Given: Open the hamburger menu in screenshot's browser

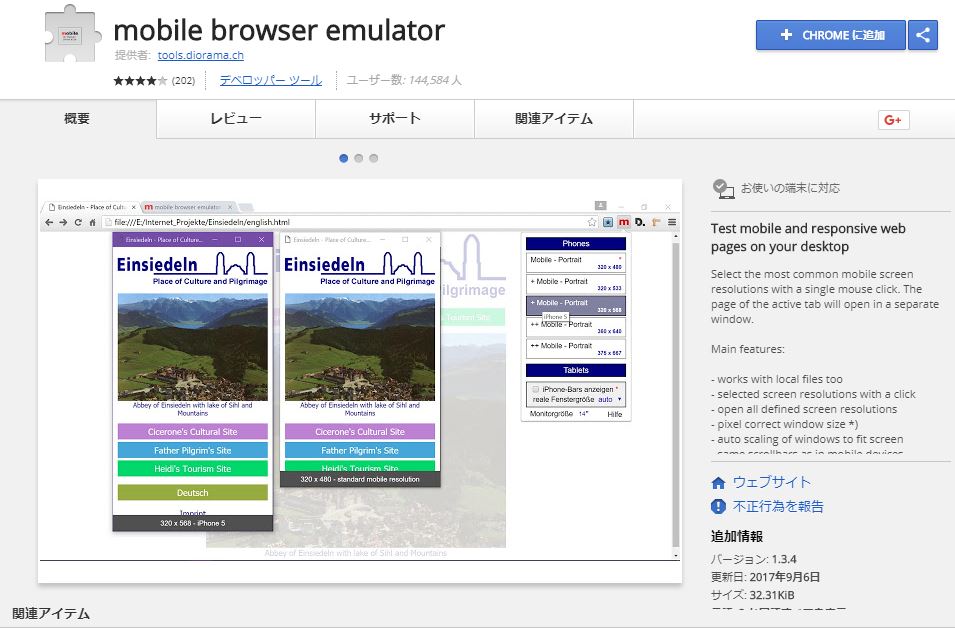Looking at the screenshot, I should pos(672,222).
